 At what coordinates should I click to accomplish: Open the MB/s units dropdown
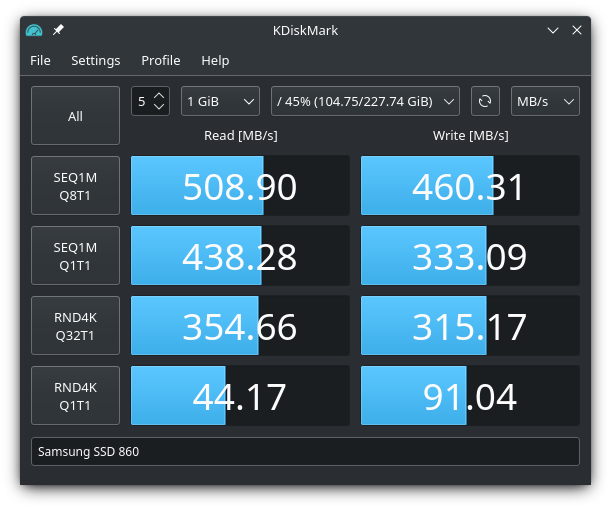click(x=545, y=101)
